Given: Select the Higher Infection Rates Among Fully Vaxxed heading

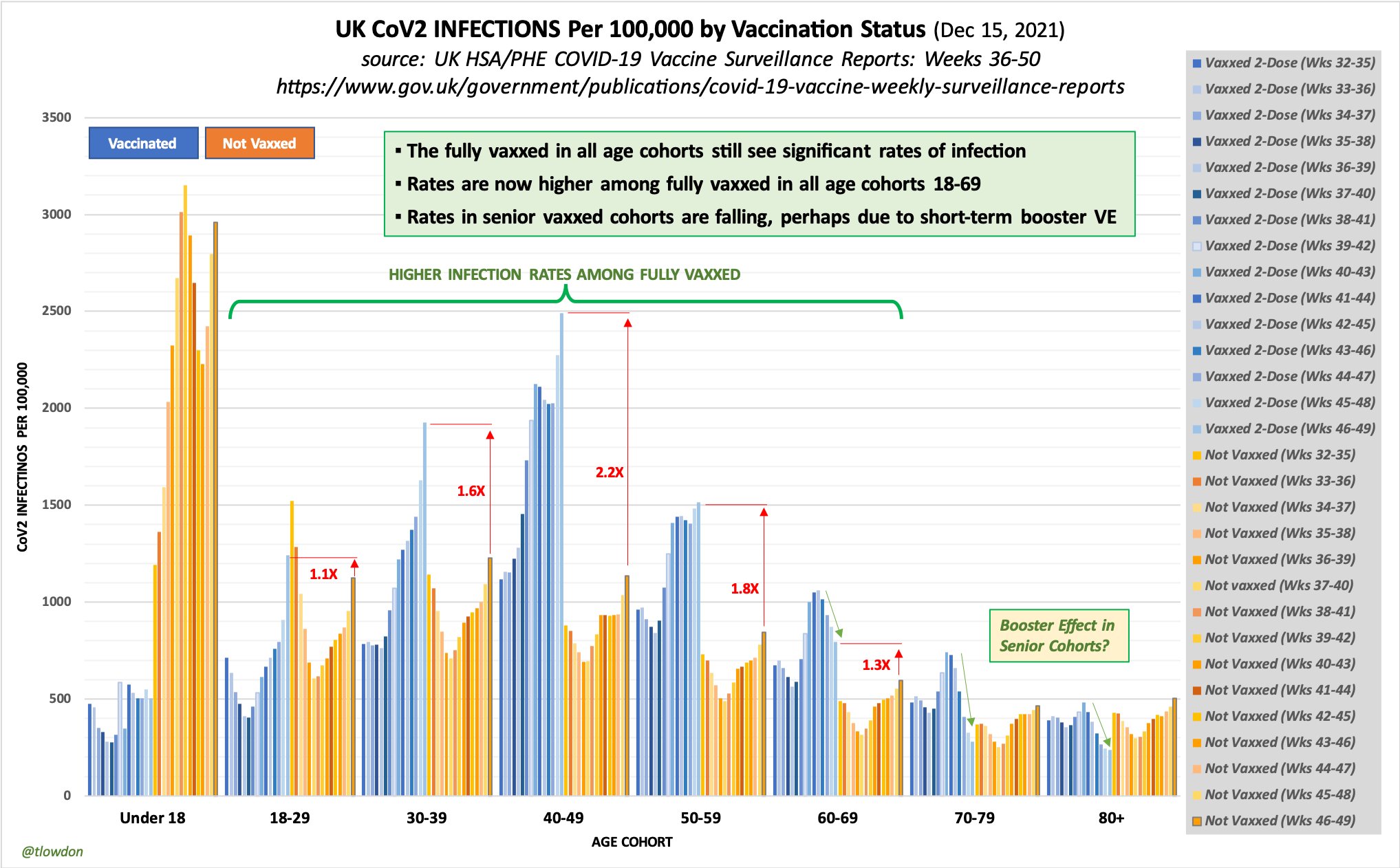Looking at the screenshot, I should (x=564, y=274).
